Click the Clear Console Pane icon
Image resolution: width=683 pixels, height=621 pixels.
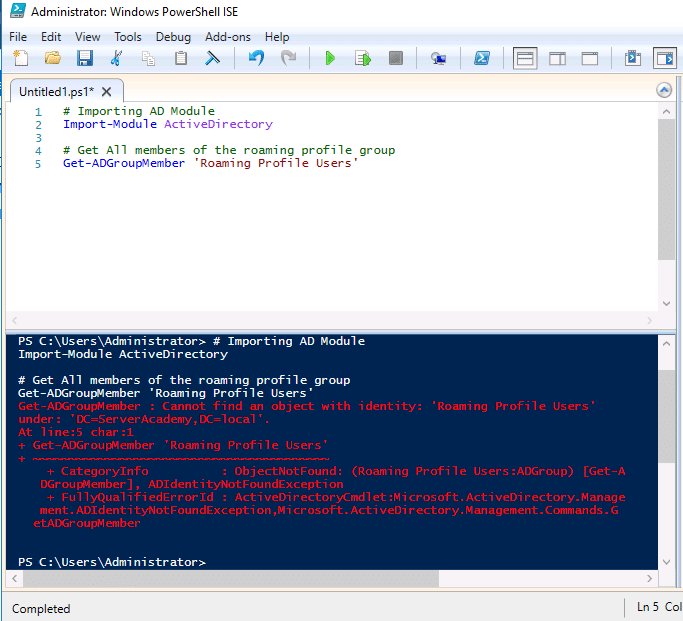click(213, 59)
